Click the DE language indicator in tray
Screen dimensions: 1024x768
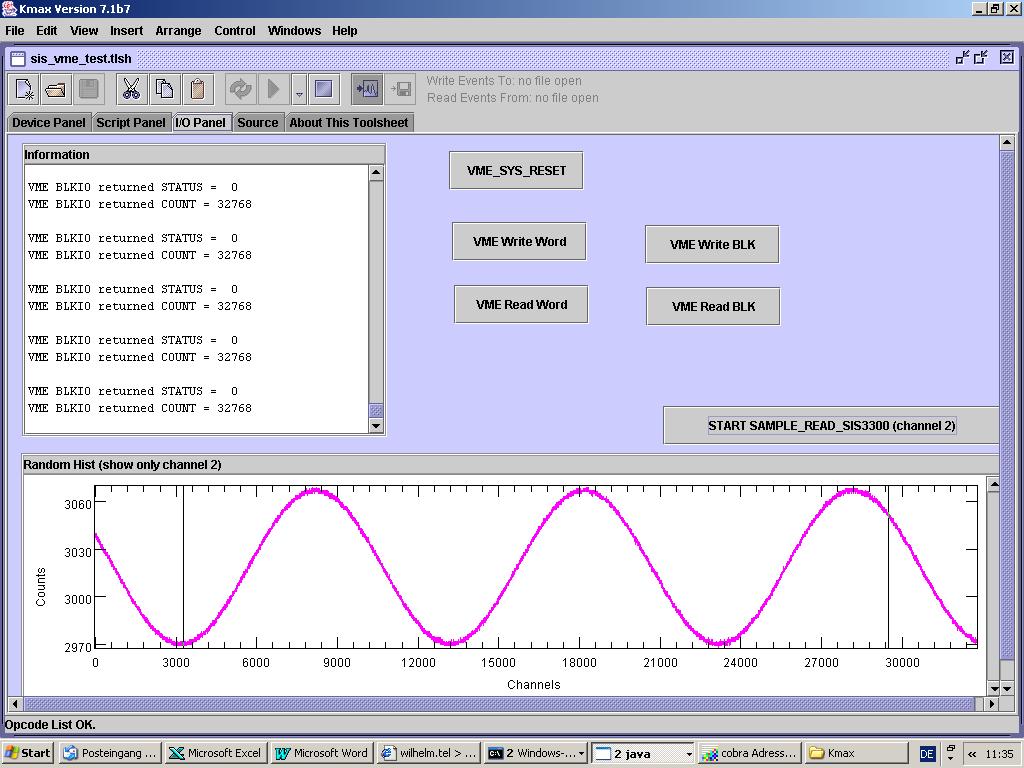tap(927, 754)
